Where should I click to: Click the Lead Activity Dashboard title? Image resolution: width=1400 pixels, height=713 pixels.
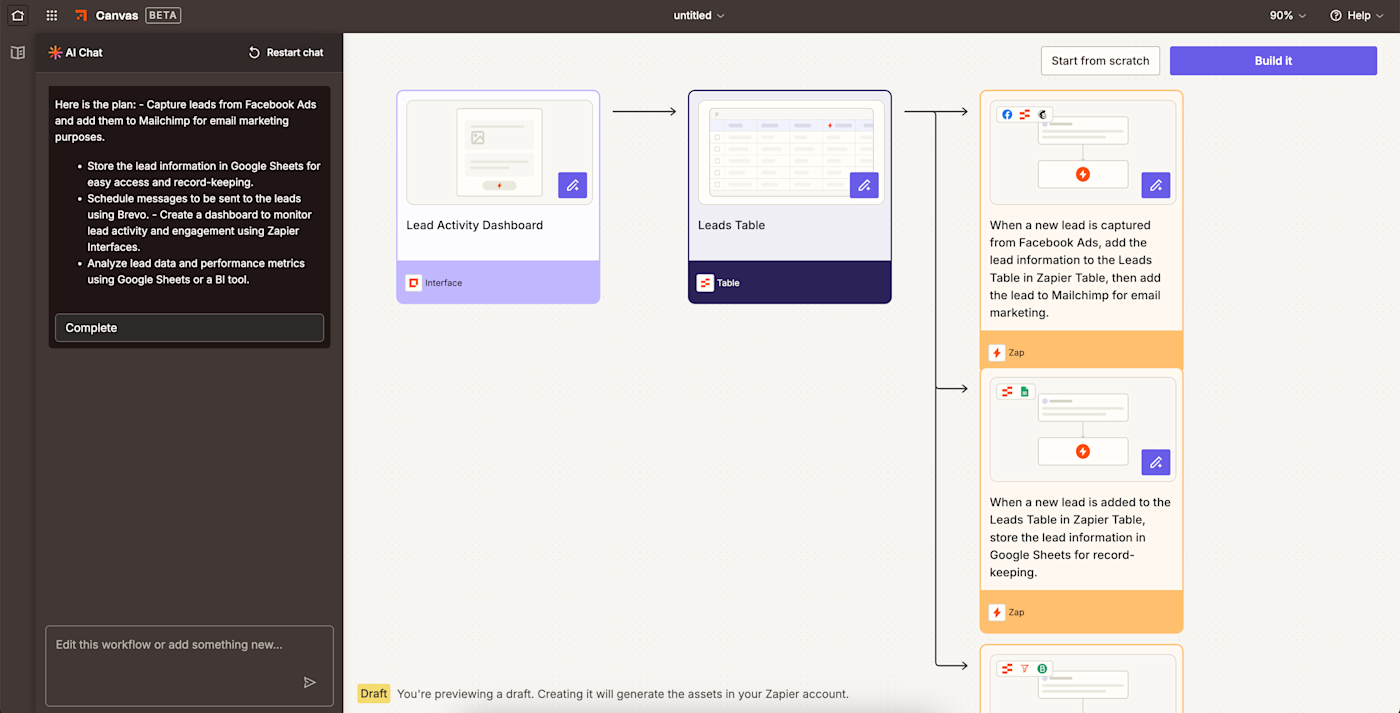(x=474, y=225)
